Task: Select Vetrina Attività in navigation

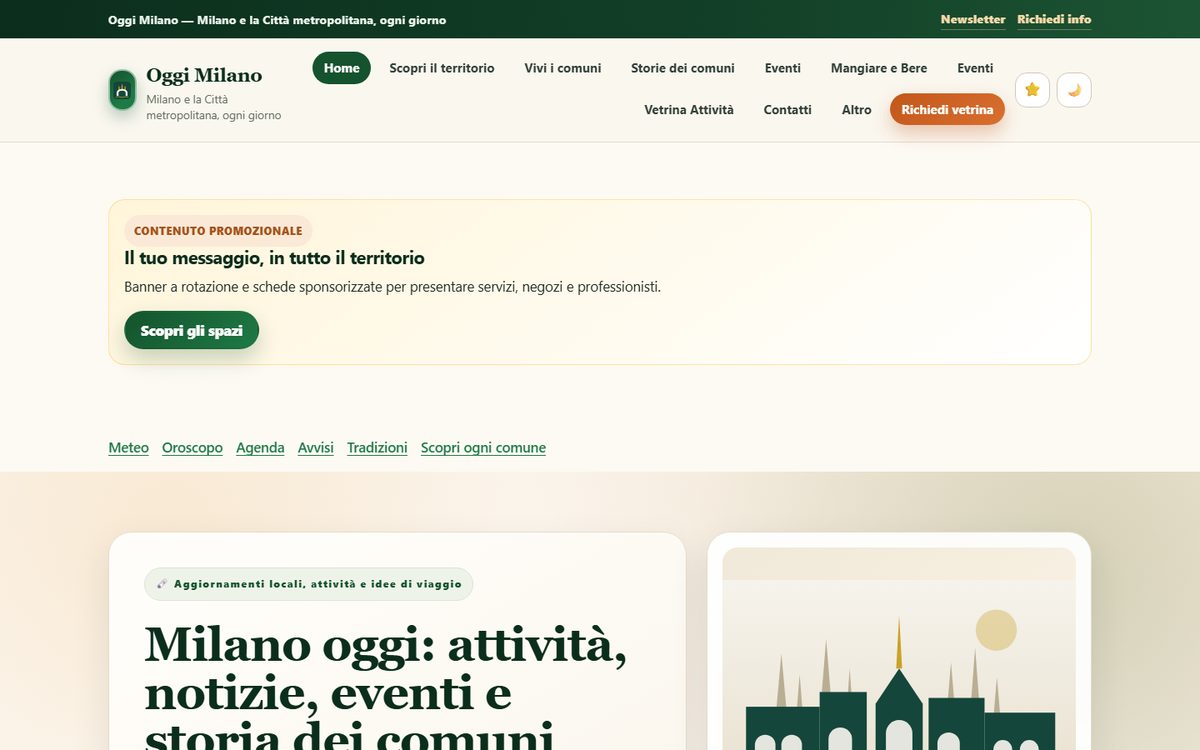Action: (x=689, y=110)
